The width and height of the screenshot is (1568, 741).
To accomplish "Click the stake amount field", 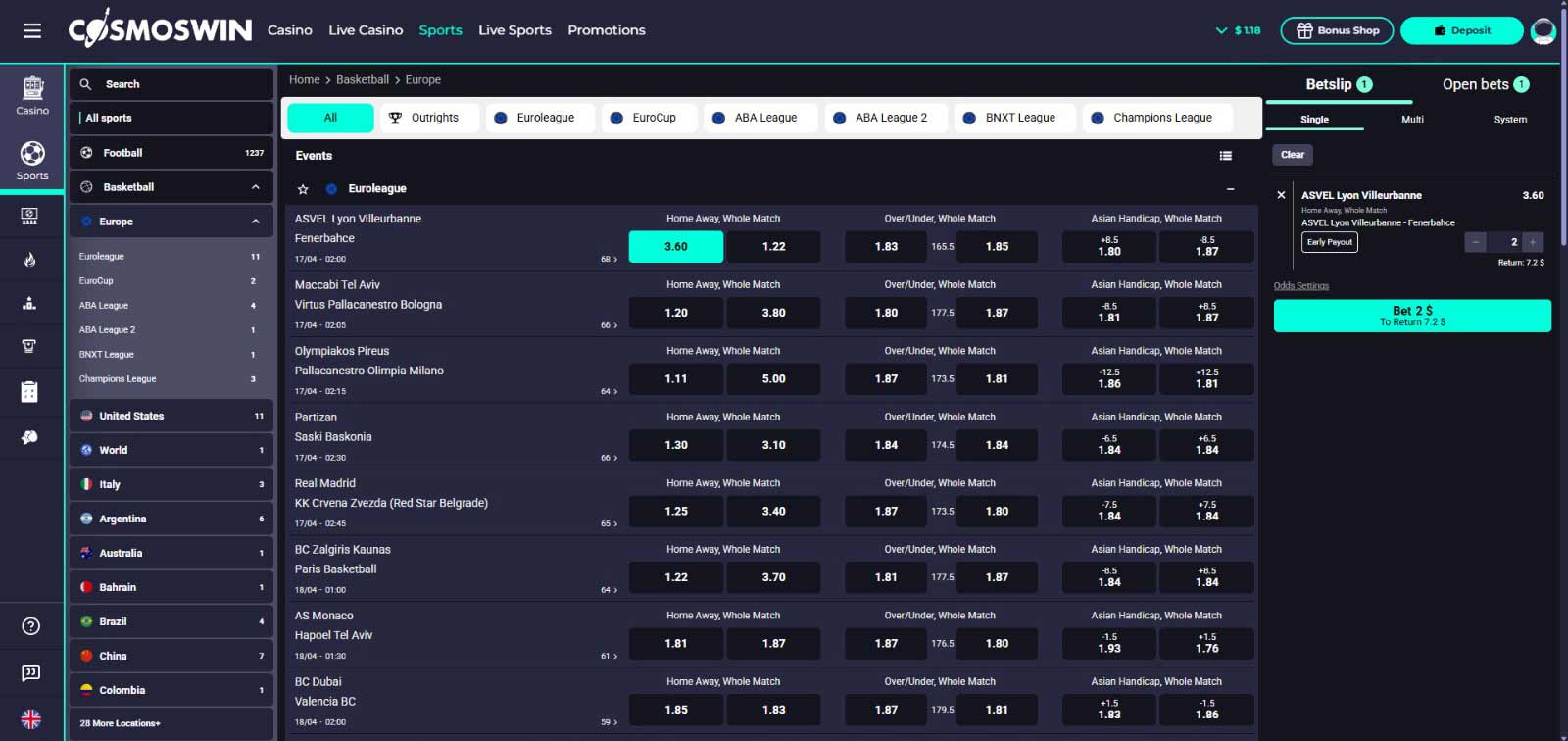I will [x=1504, y=242].
